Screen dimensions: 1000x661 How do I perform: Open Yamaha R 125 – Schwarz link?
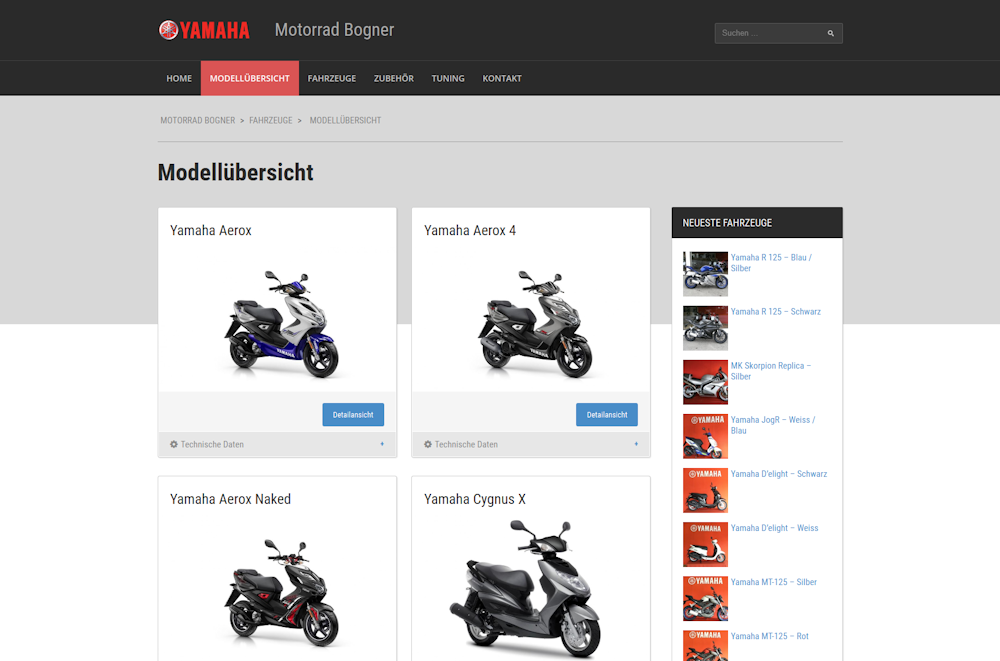(x=776, y=311)
